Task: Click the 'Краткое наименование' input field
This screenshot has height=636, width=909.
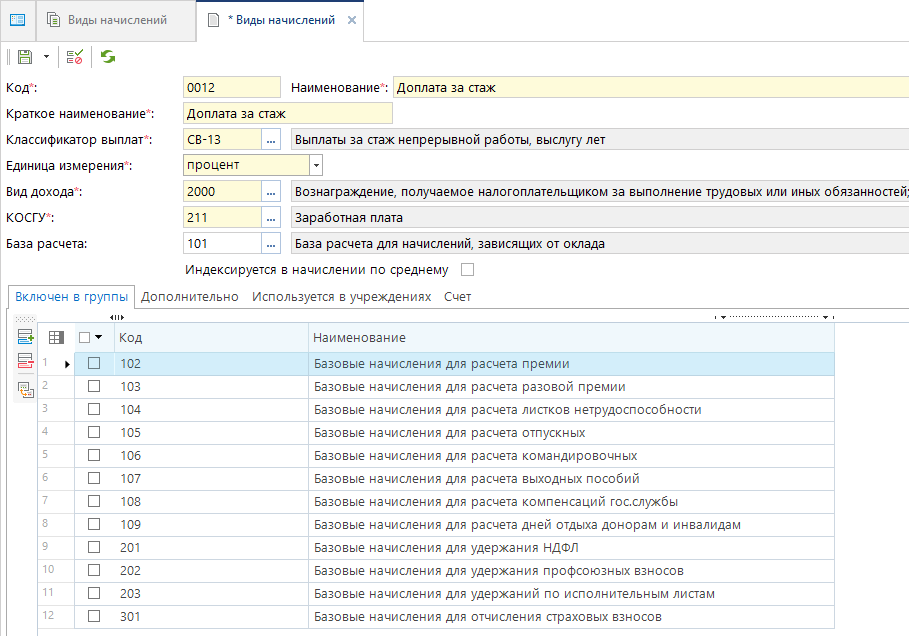Action: click(288, 114)
